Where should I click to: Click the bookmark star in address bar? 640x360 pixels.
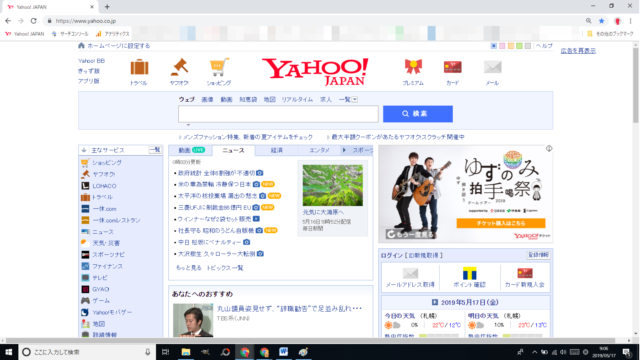tap(601, 21)
